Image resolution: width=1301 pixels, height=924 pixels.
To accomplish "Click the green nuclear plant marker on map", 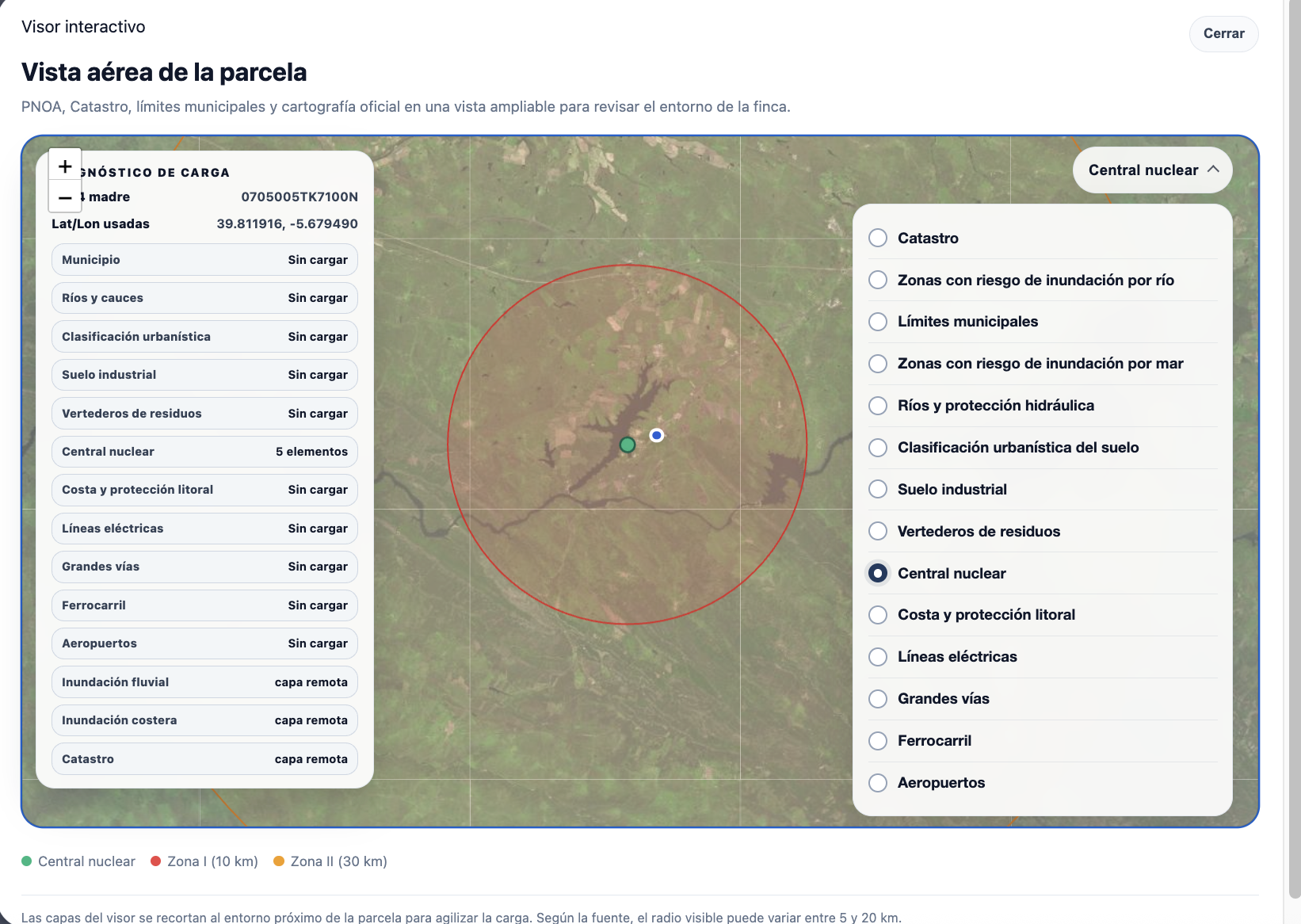I will [628, 445].
